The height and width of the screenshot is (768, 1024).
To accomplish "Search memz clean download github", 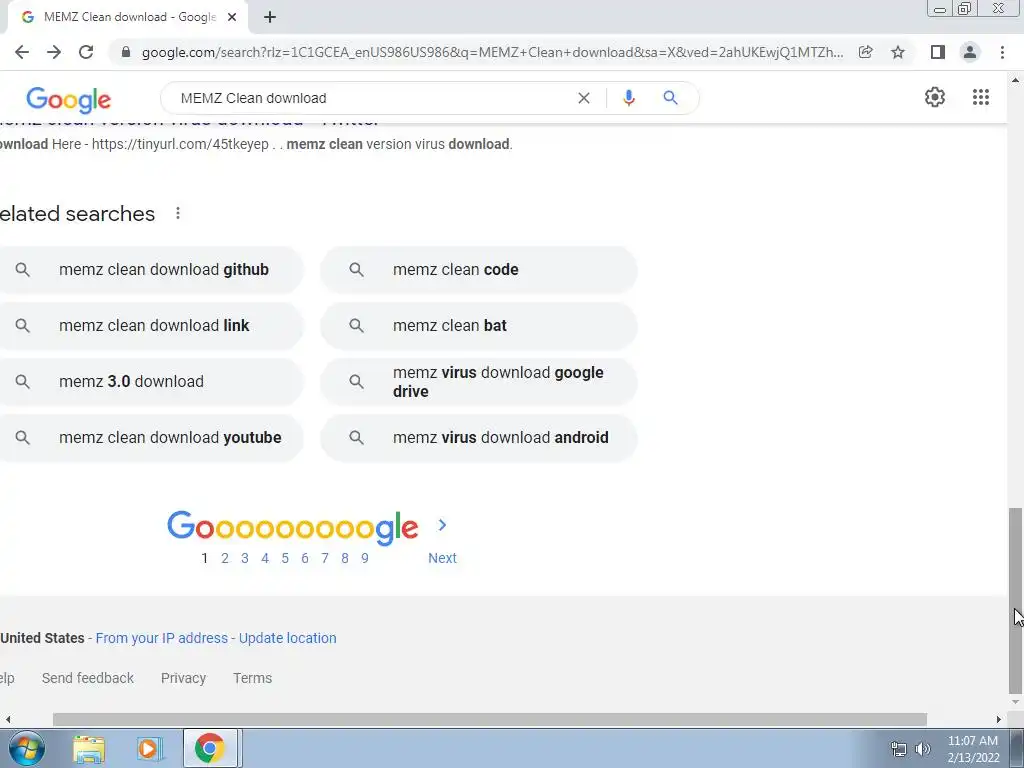I will tap(150, 270).
